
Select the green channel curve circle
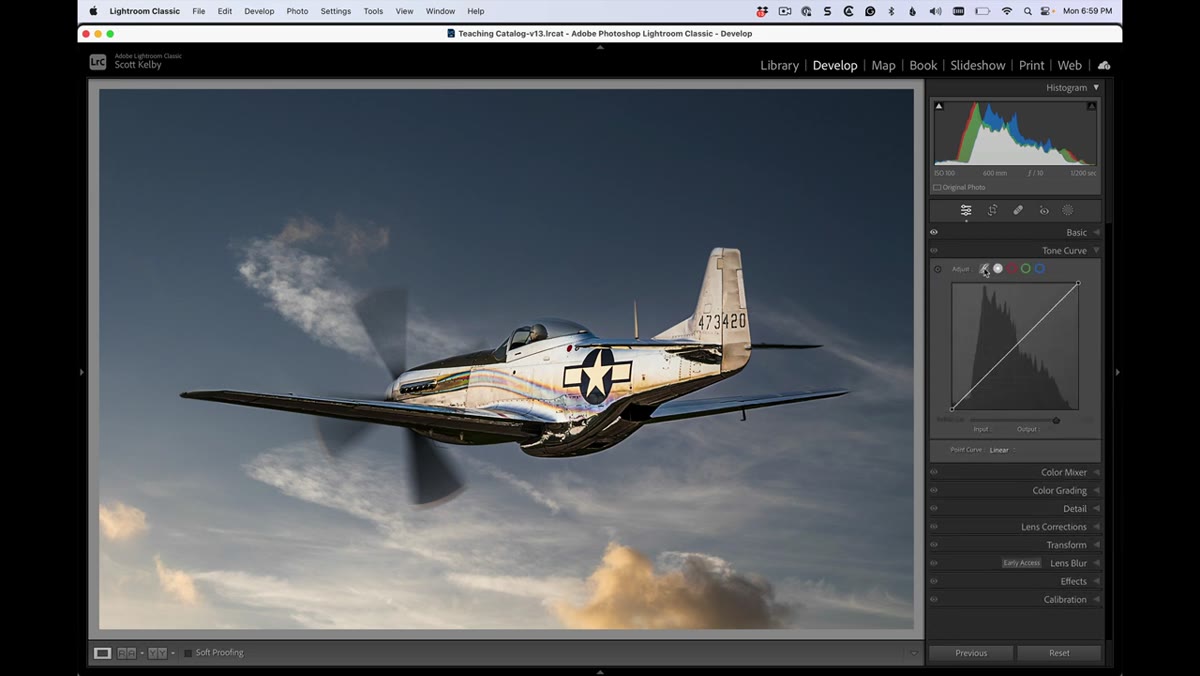(x=1026, y=269)
